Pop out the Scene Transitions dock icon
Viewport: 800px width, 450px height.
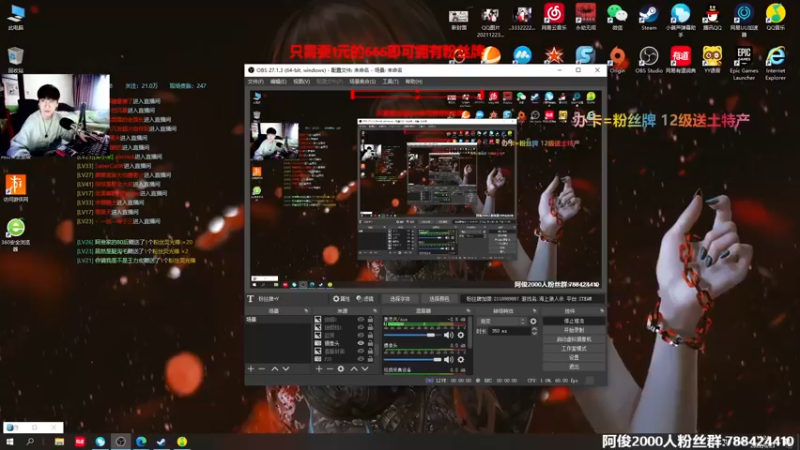(535, 311)
